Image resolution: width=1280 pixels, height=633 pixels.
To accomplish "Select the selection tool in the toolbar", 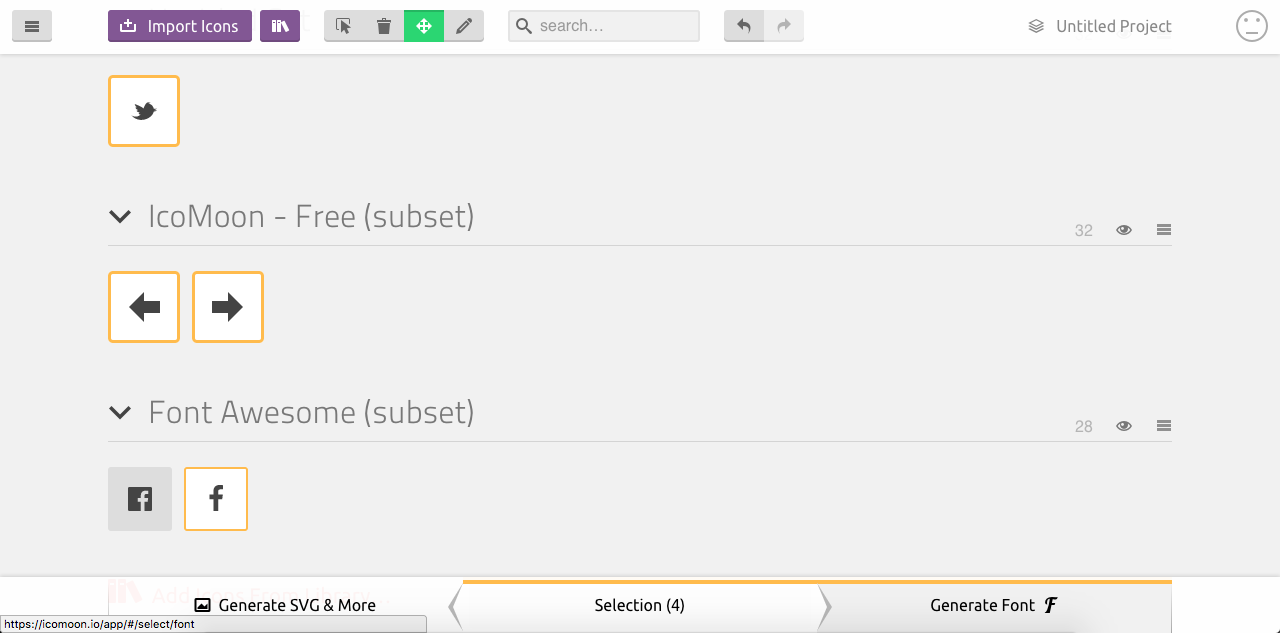I will tap(344, 26).
